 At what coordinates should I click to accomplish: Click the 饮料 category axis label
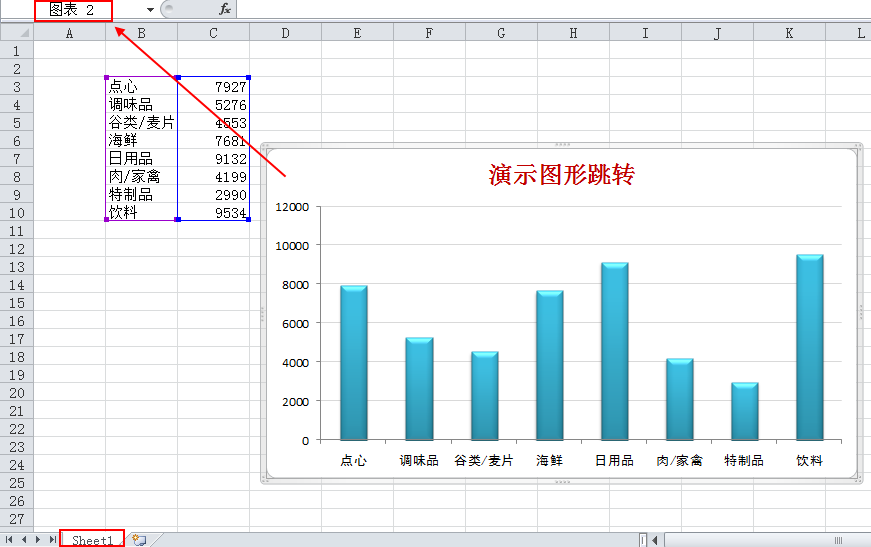(809, 460)
